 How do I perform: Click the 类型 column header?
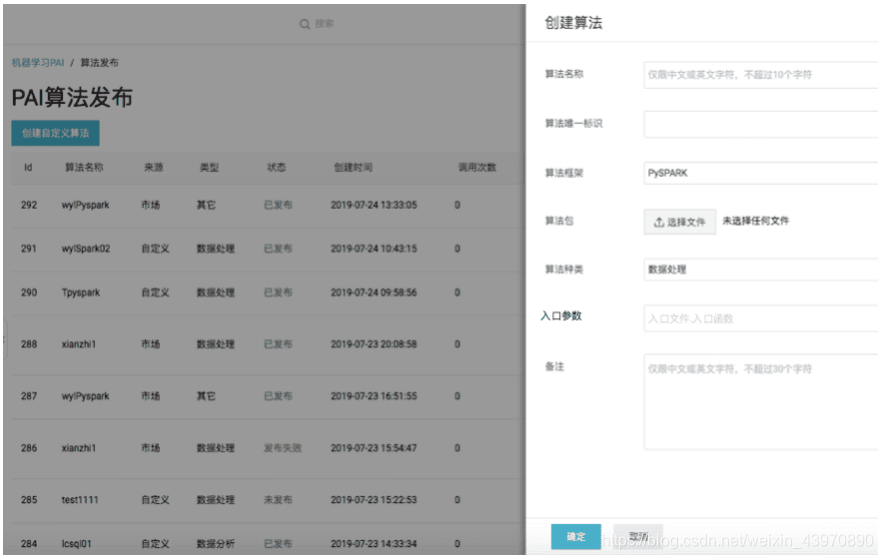click(x=209, y=168)
